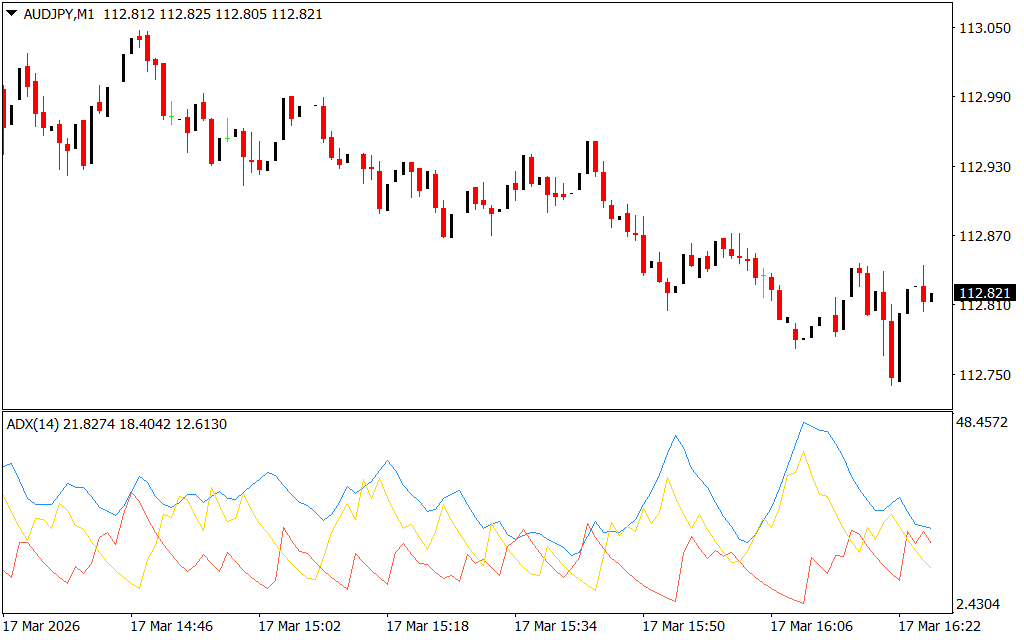The height and width of the screenshot is (640, 1024).
Task: Click the 48.4572 ADX scale value
Action: (x=986, y=424)
